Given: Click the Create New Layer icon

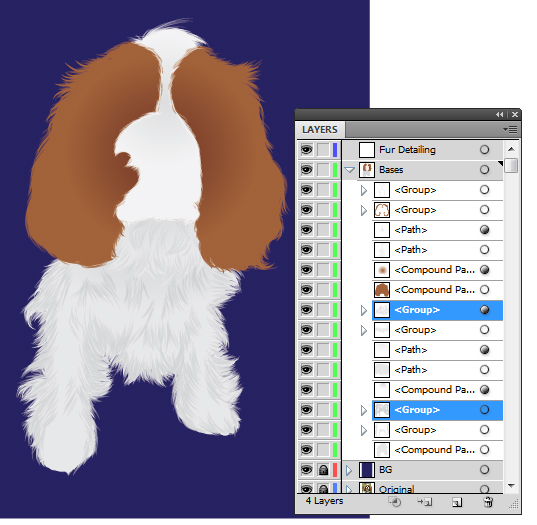Looking at the screenshot, I should (x=457, y=502).
